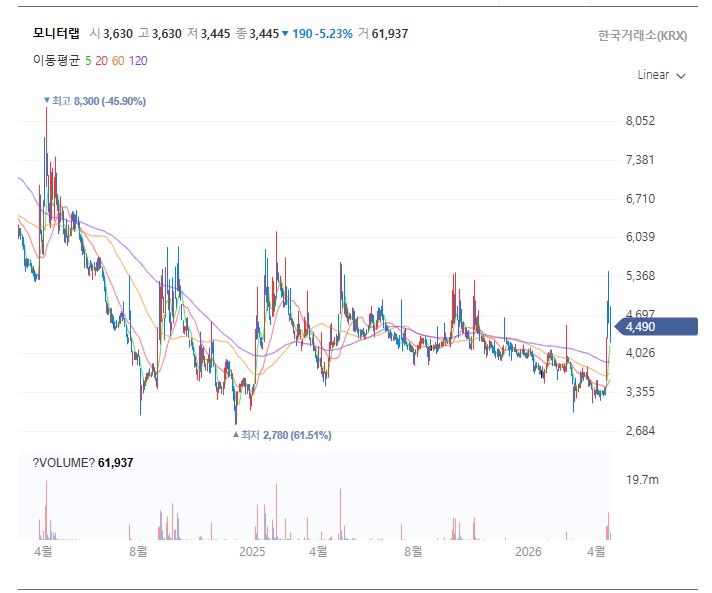The image size is (712, 593).
Task: Click the 60-day moving average label
Action: [118, 61]
